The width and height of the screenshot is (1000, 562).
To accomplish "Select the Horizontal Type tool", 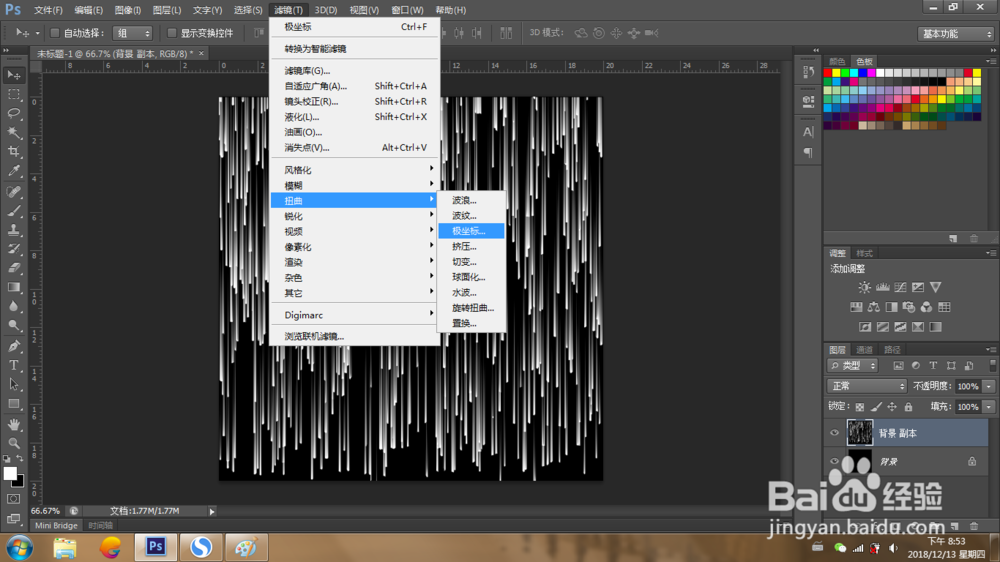I will point(13,366).
